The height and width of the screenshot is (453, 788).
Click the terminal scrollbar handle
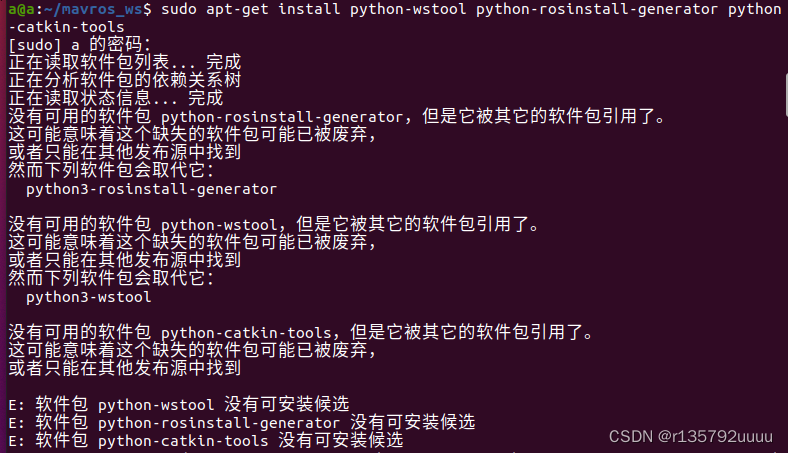pos(785,95)
